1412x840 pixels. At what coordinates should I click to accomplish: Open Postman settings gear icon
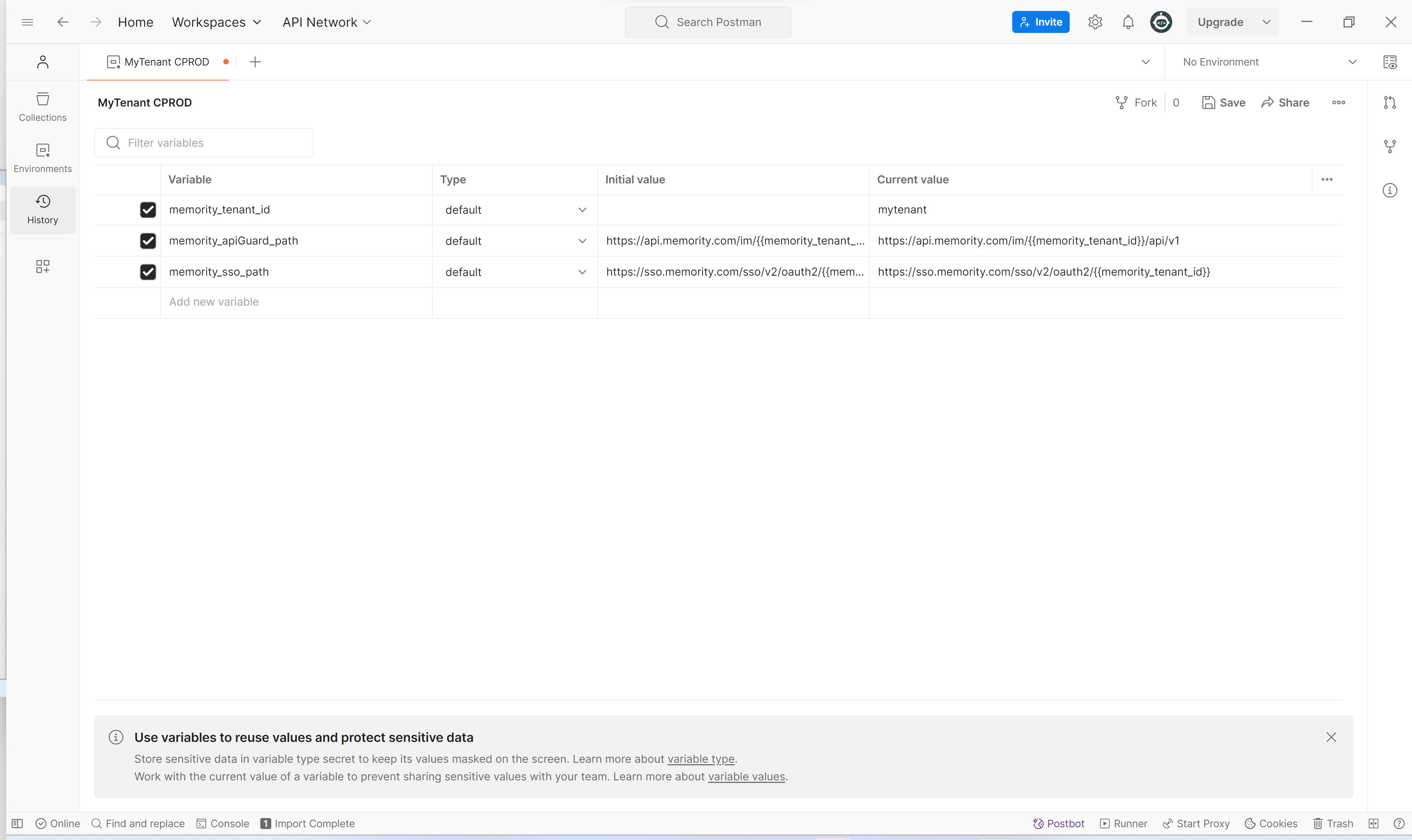[x=1095, y=22]
